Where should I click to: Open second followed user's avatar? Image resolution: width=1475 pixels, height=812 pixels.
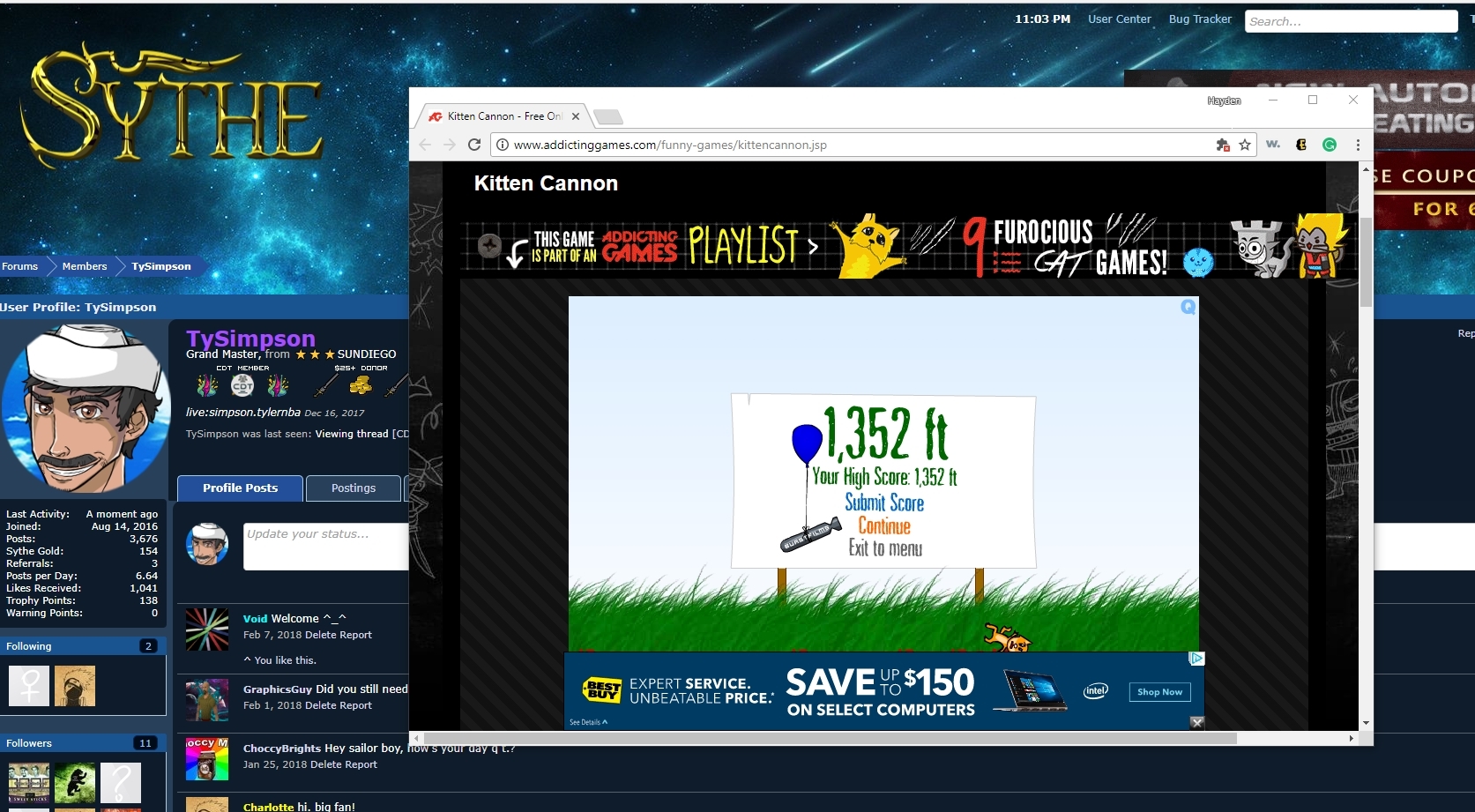pos(75,686)
